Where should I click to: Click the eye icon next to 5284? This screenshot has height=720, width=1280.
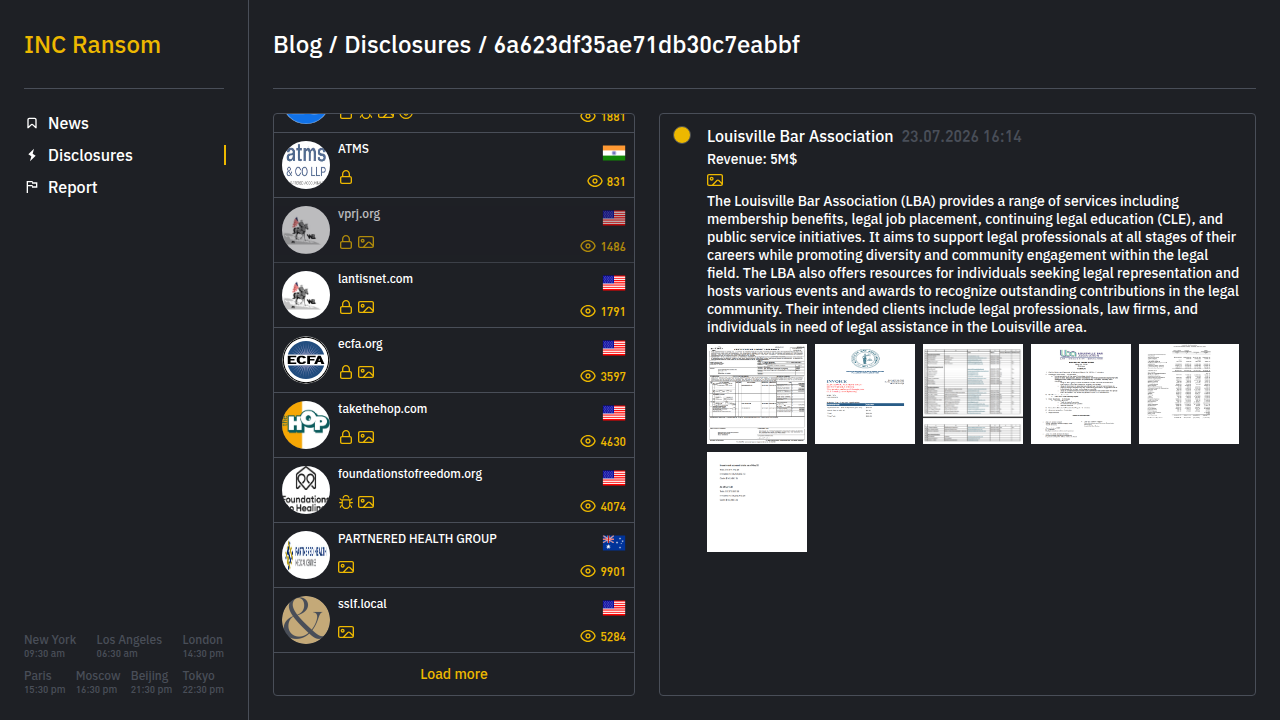point(588,636)
